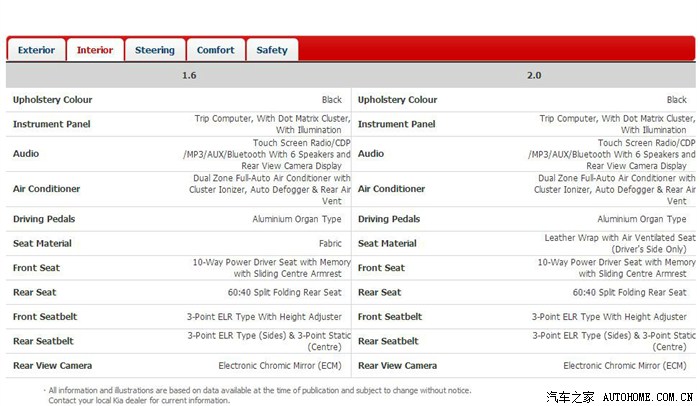700x406 pixels.
Task: Click the Rear Seat label under 1.6
Action: click(x=37, y=293)
